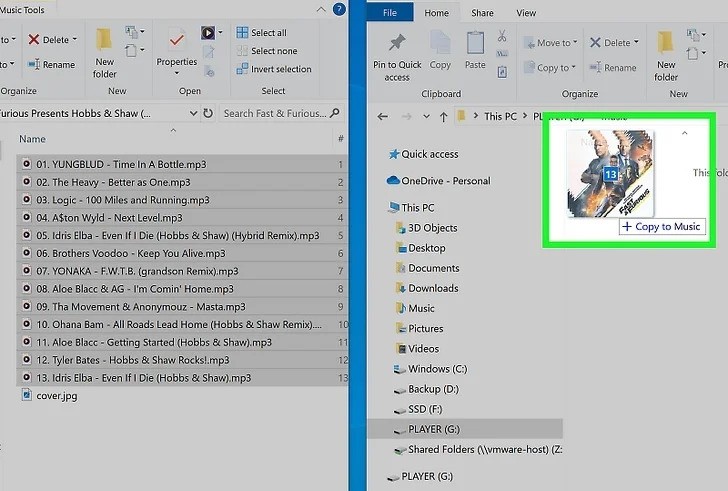Open Windows (C:) drive
Viewport: 728px width, 491px height.
(x=430, y=369)
